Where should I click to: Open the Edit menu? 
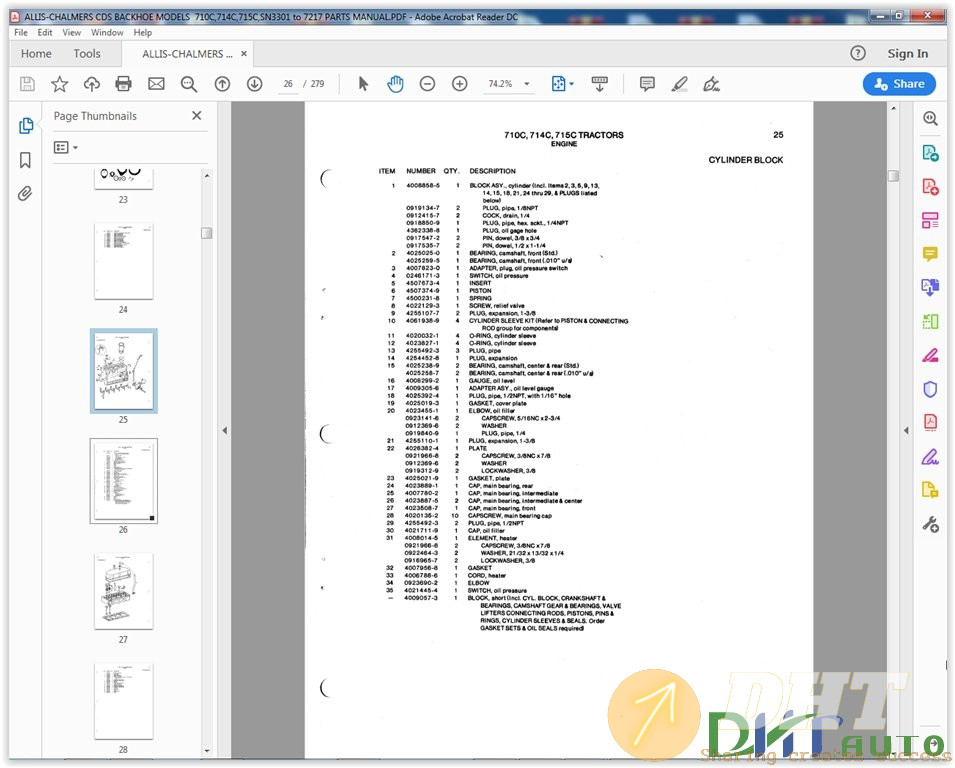coord(44,32)
